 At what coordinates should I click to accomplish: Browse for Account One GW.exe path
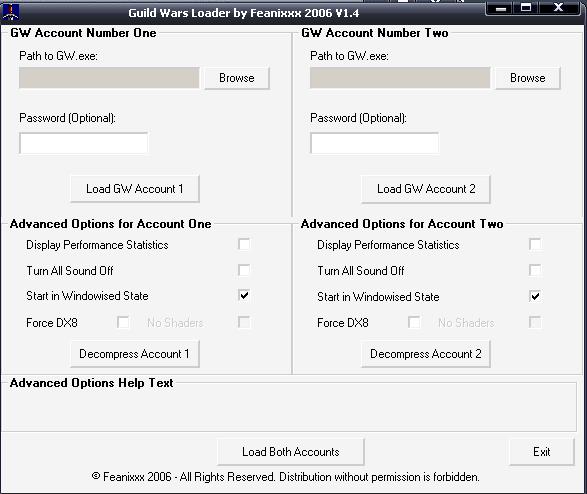point(237,78)
